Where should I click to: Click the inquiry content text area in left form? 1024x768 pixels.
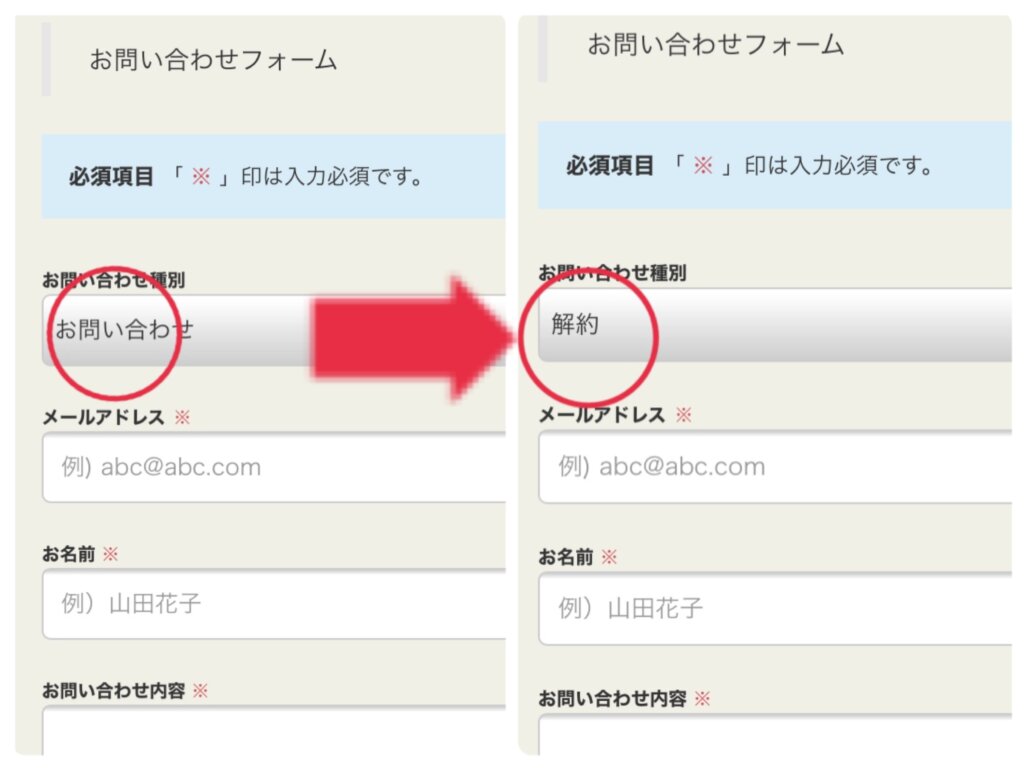pos(274,731)
